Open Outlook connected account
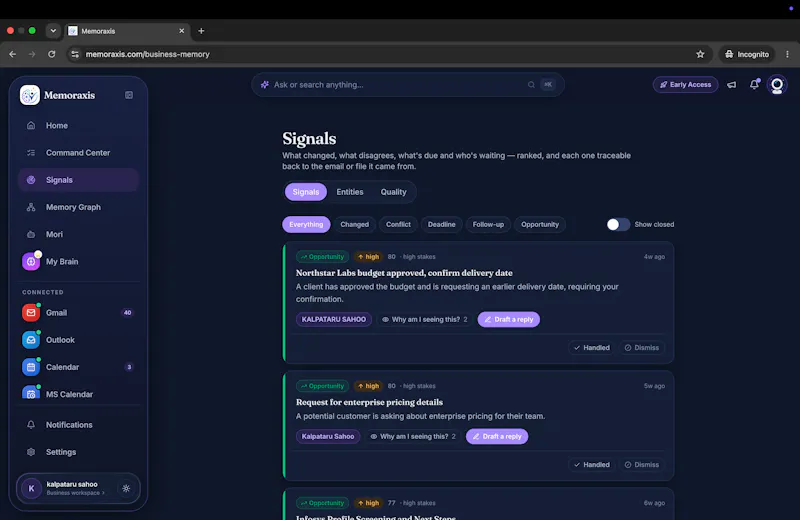Screen dimensions: 800x520 (x=78, y=340)
